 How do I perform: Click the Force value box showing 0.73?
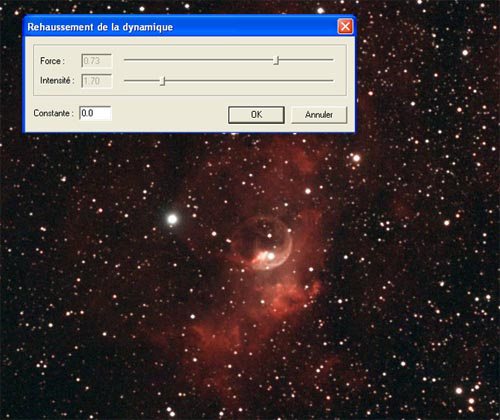point(97,61)
